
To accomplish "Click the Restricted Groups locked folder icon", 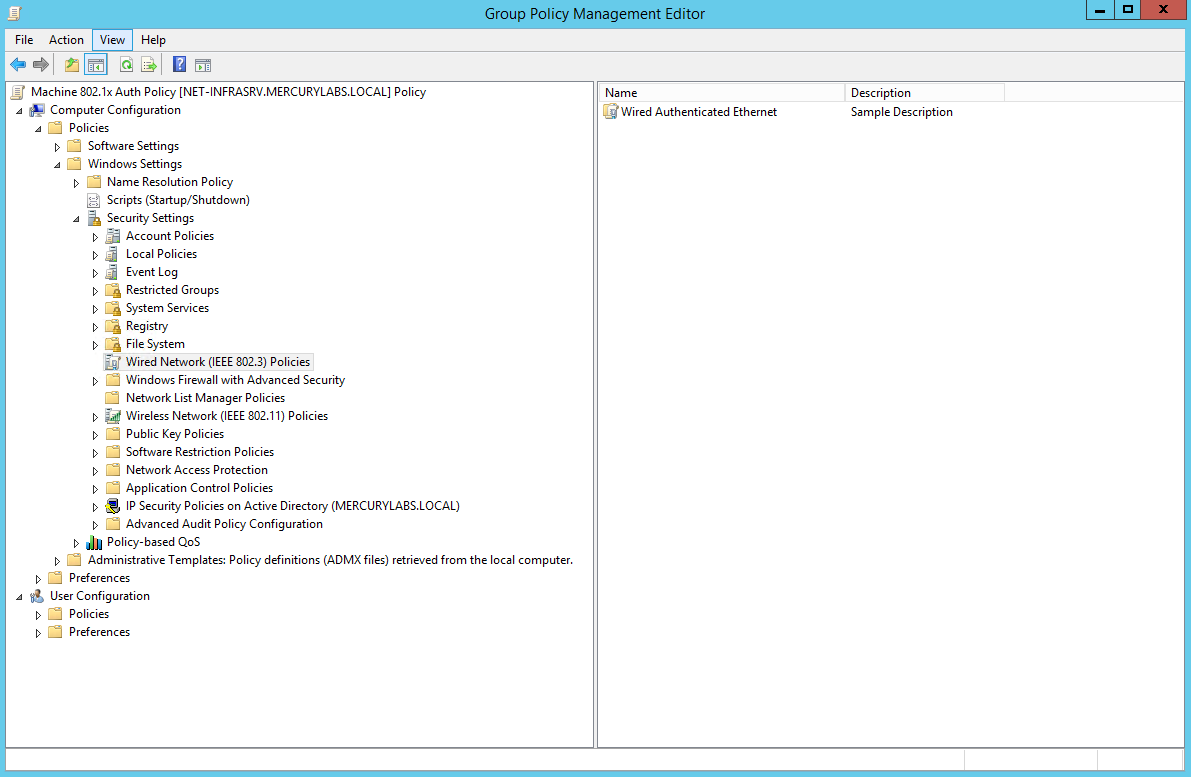I will 112,290.
